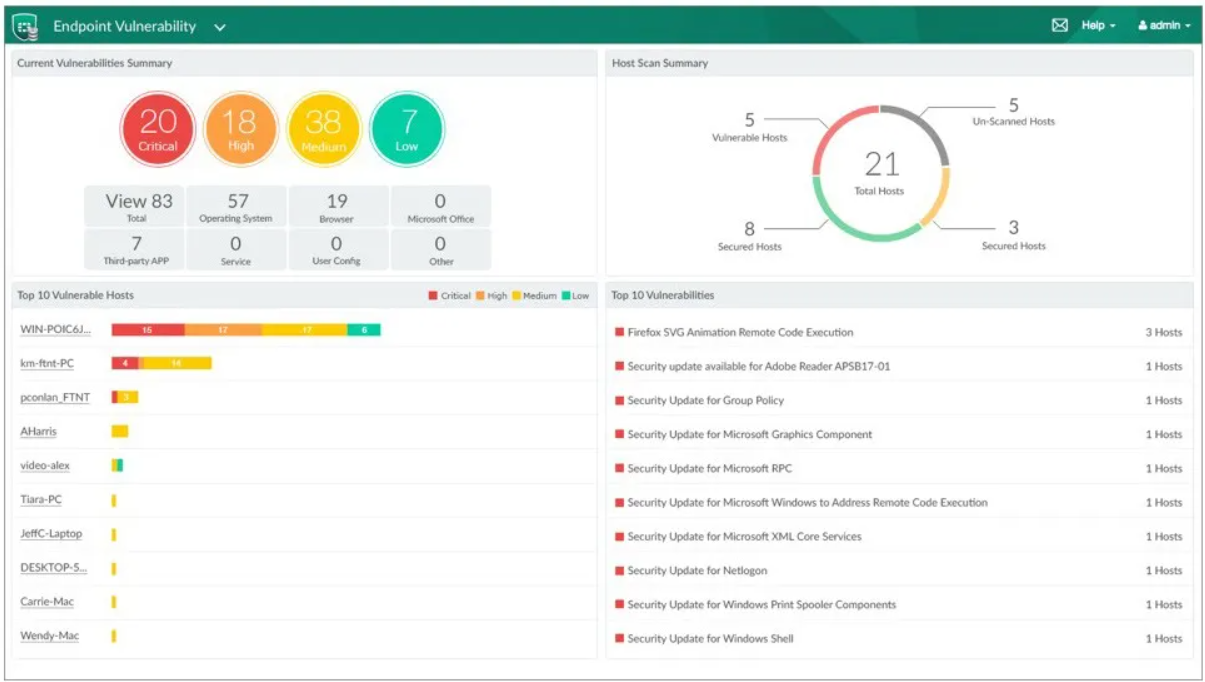Click the green Low vulnerabilities circle
The width and height of the screenshot is (1205, 682).
[x=407, y=129]
